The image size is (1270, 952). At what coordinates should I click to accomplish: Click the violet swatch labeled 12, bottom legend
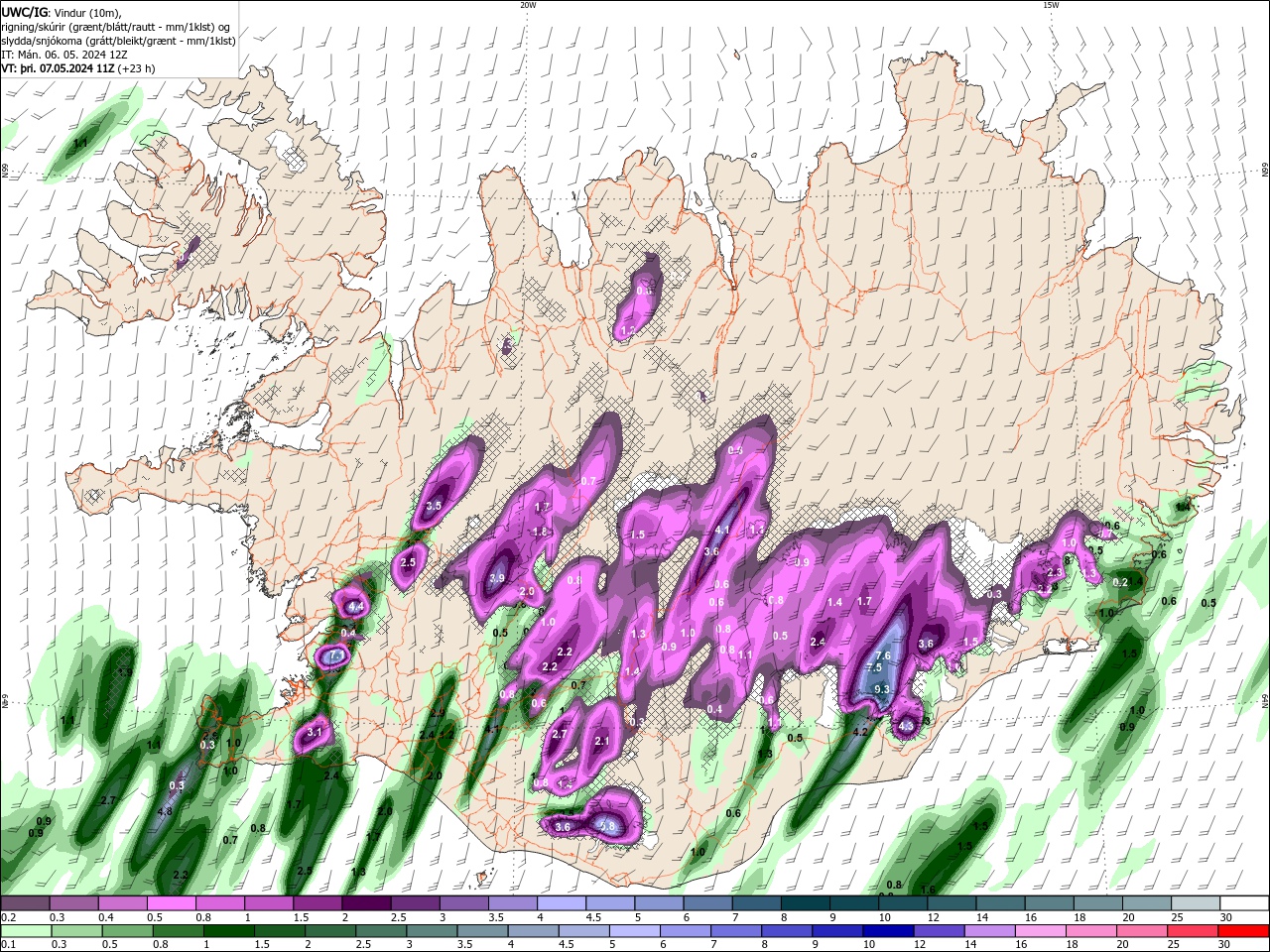tap(940, 931)
